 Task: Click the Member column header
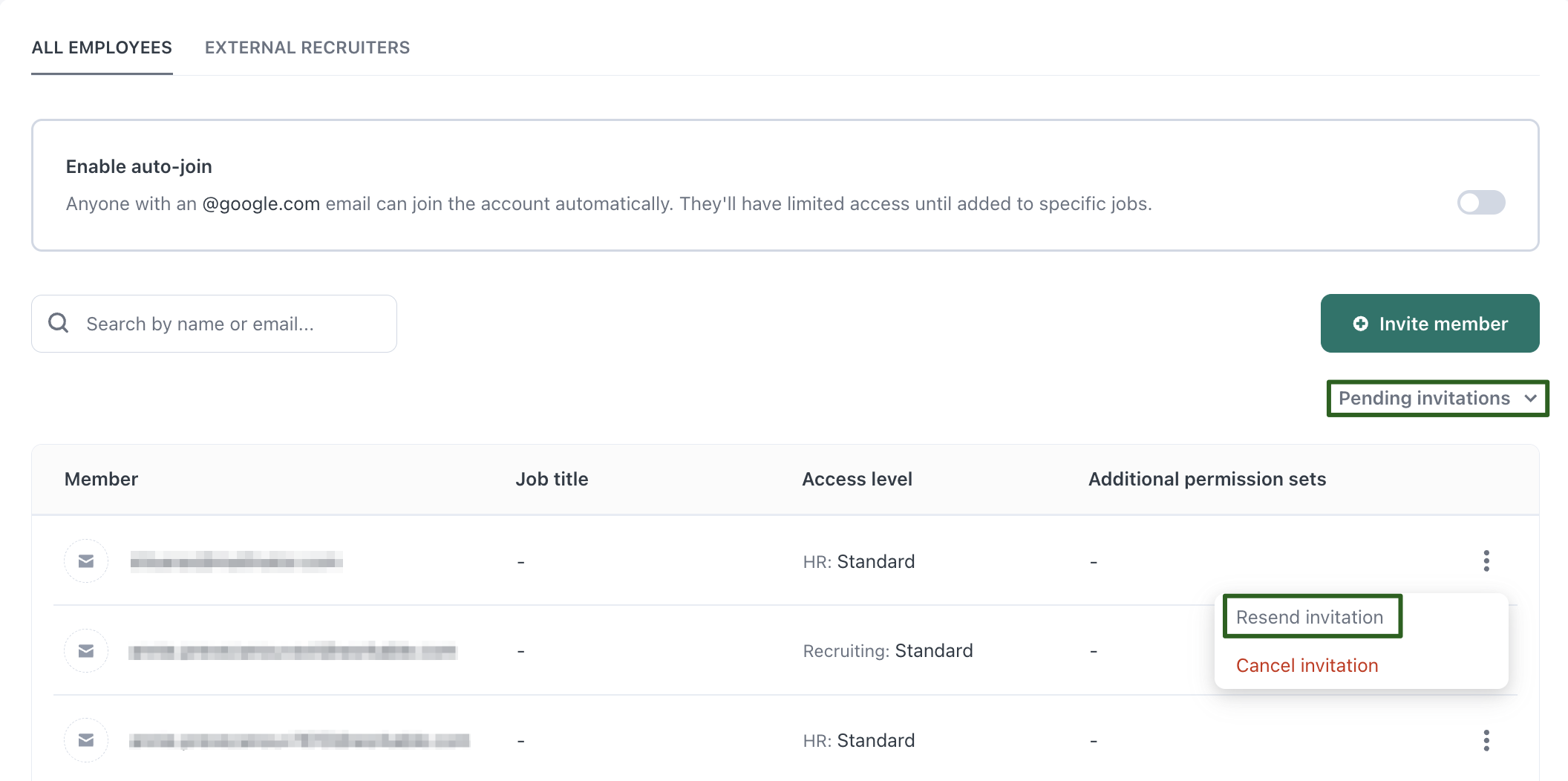tap(101, 479)
